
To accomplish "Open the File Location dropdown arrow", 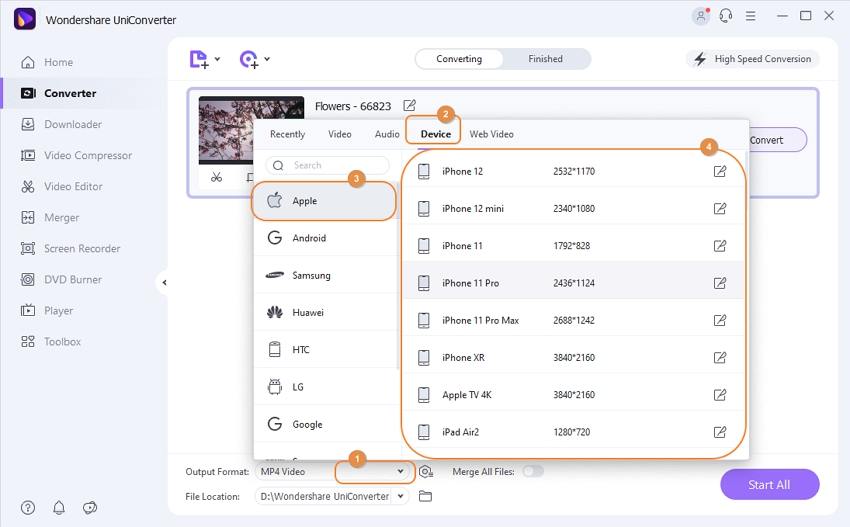I will (400, 496).
